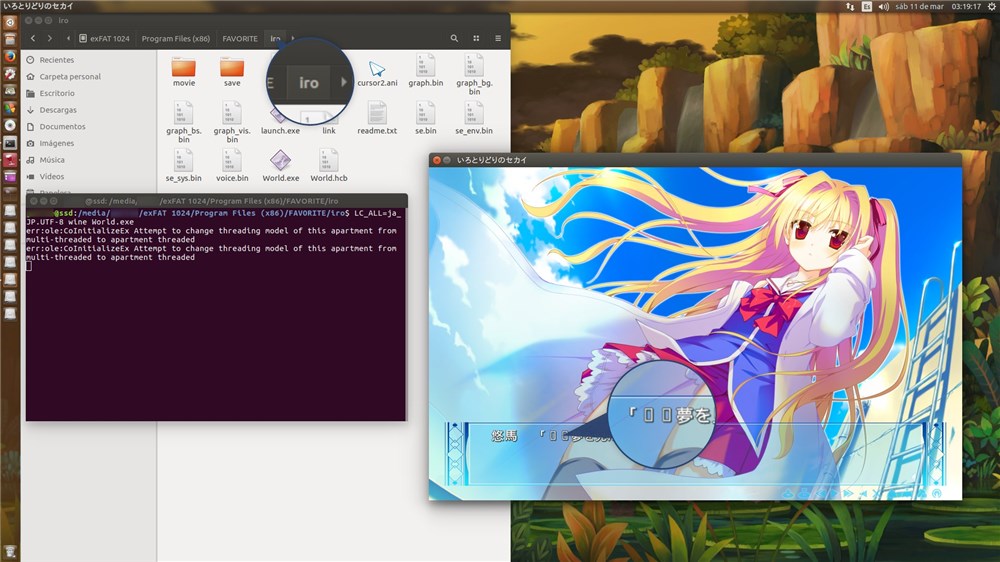
Task: Click the first flask icon in game bar
Action: point(788,493)
